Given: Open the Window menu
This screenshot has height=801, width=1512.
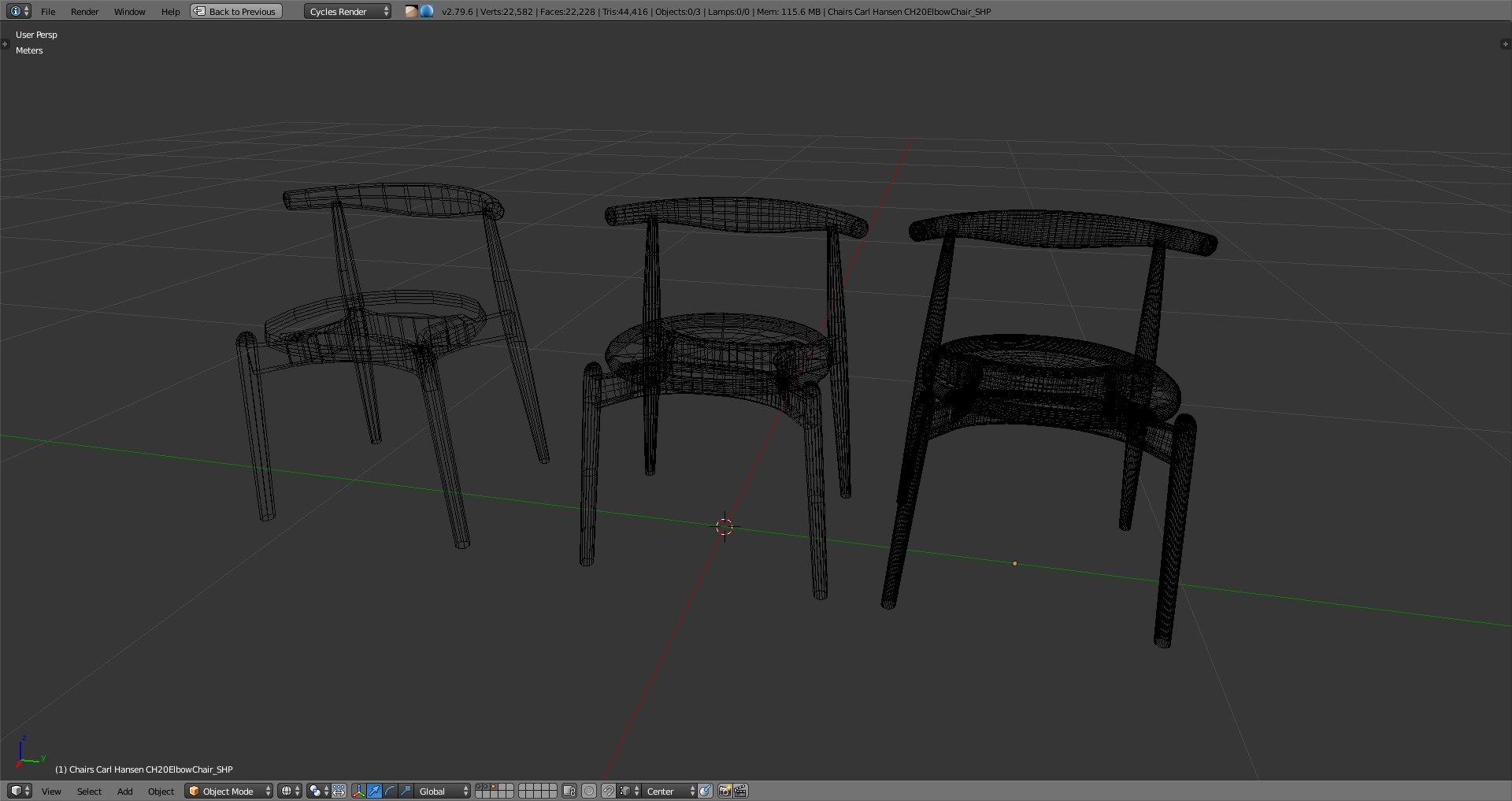Looking at the screenshot, I should (129, 12).
